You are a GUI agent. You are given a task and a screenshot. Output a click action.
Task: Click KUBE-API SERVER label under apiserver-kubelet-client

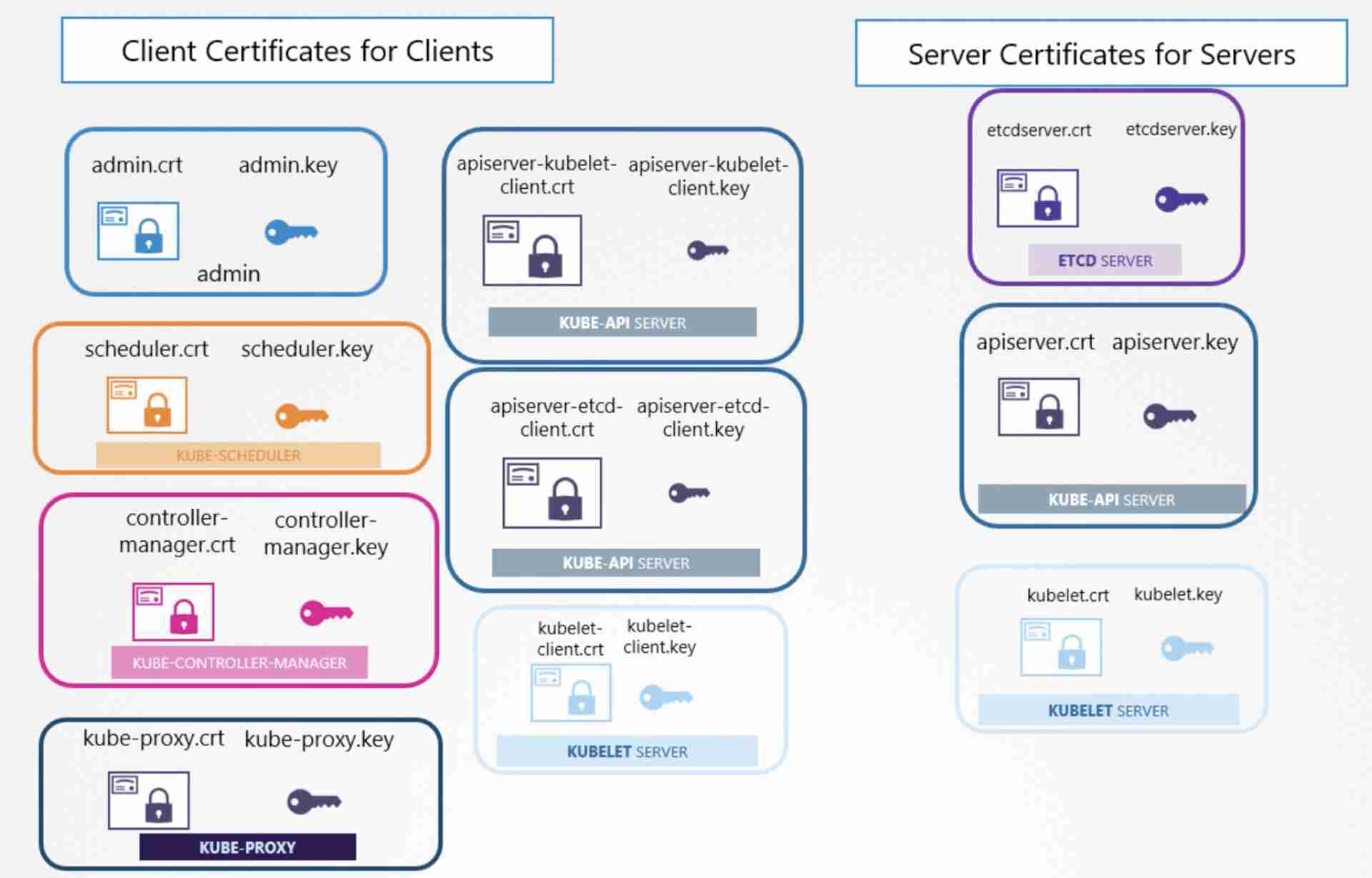(x=622, y=322)
